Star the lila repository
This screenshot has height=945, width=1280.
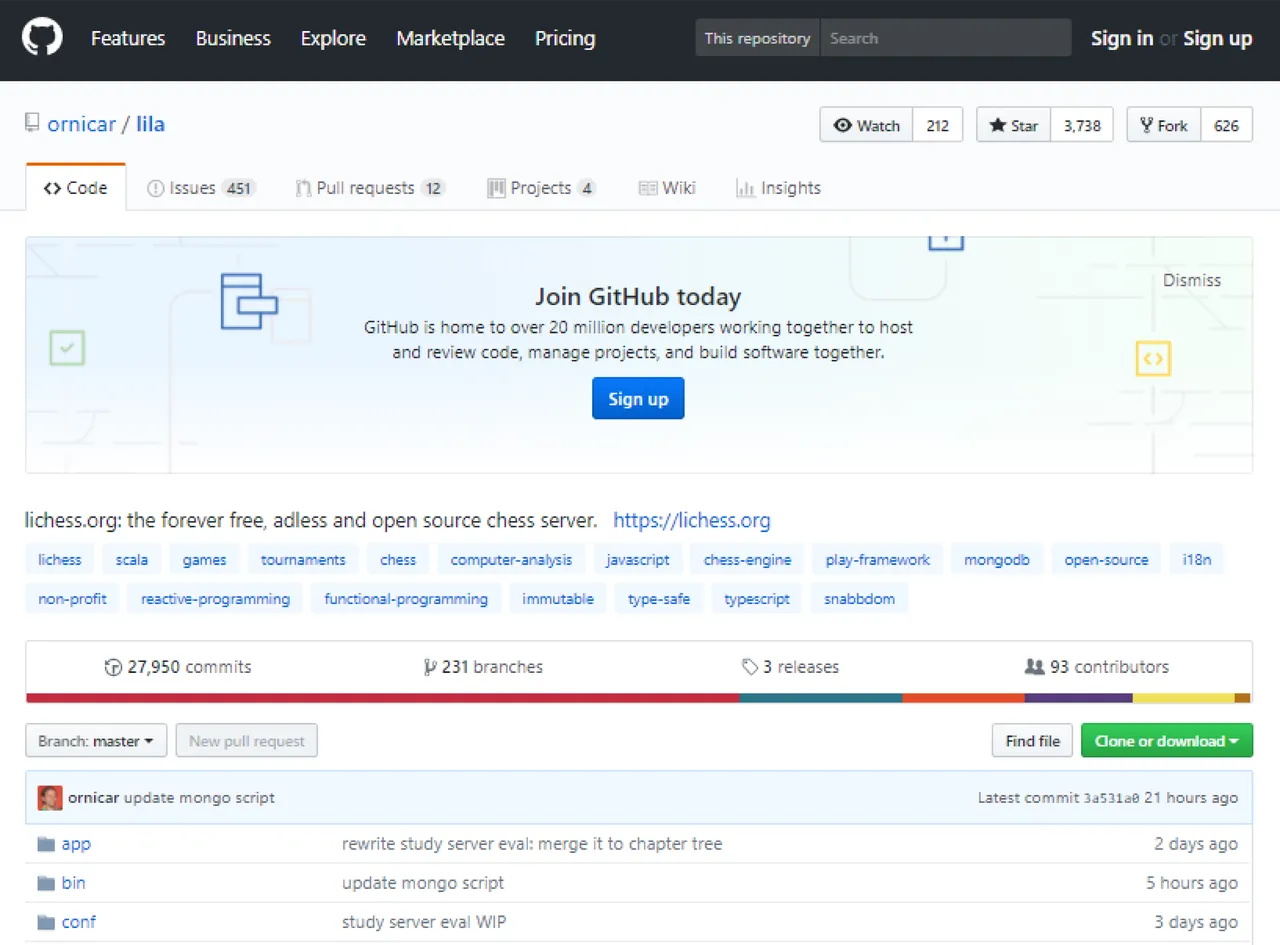point(1013,125)
